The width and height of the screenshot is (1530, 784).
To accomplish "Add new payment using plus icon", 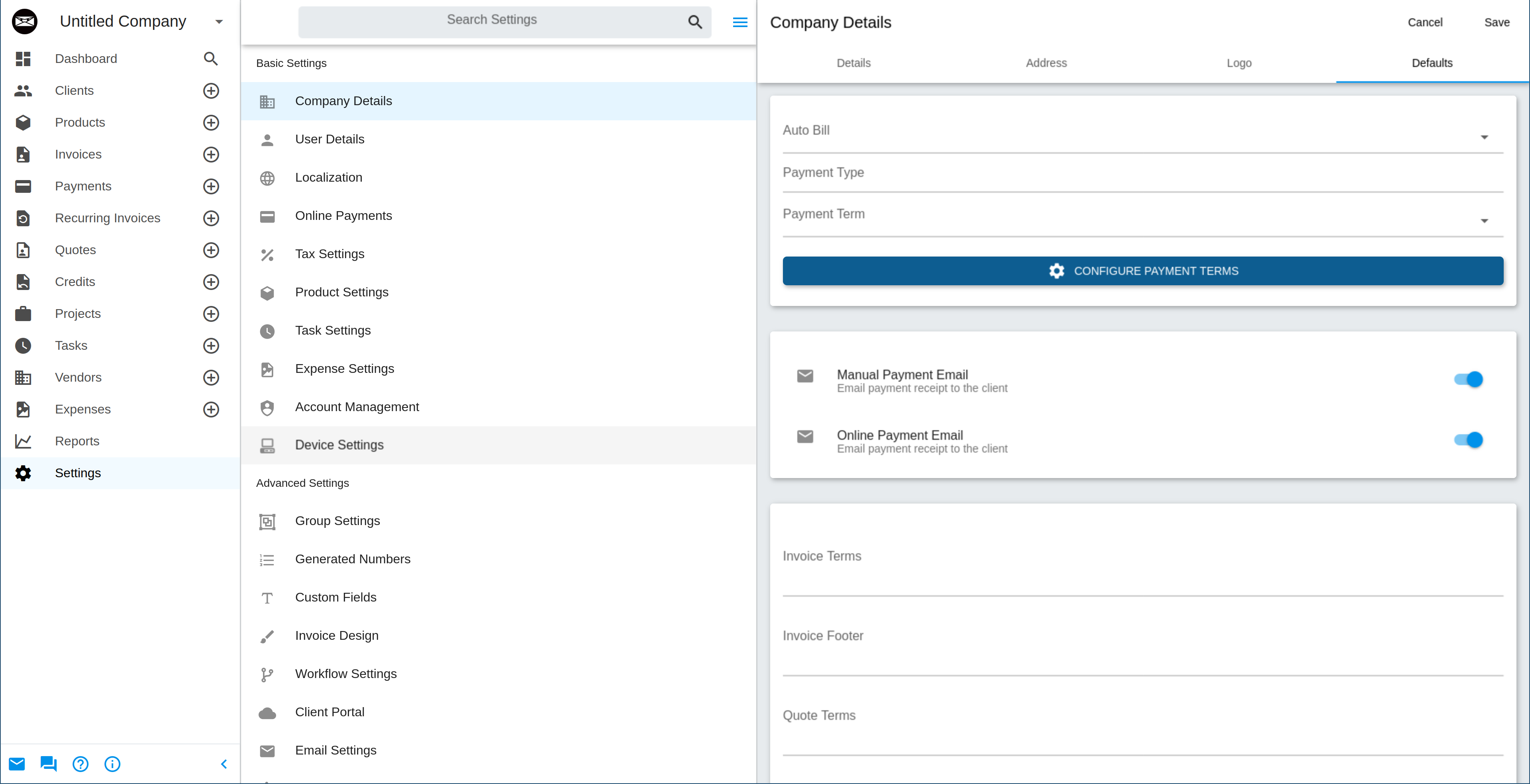I will (x=211, y=186).
